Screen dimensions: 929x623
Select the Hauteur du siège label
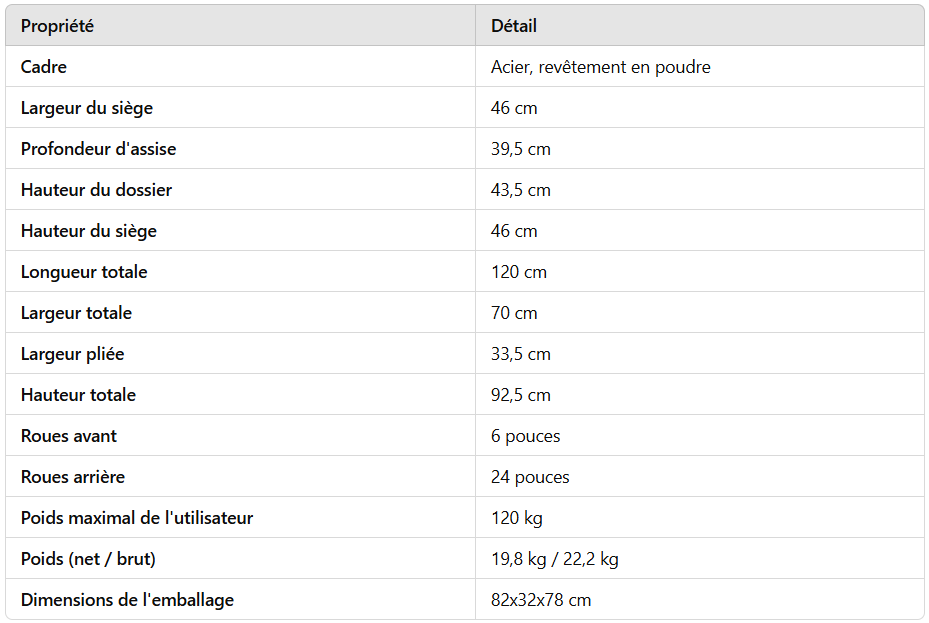(88, 231)
